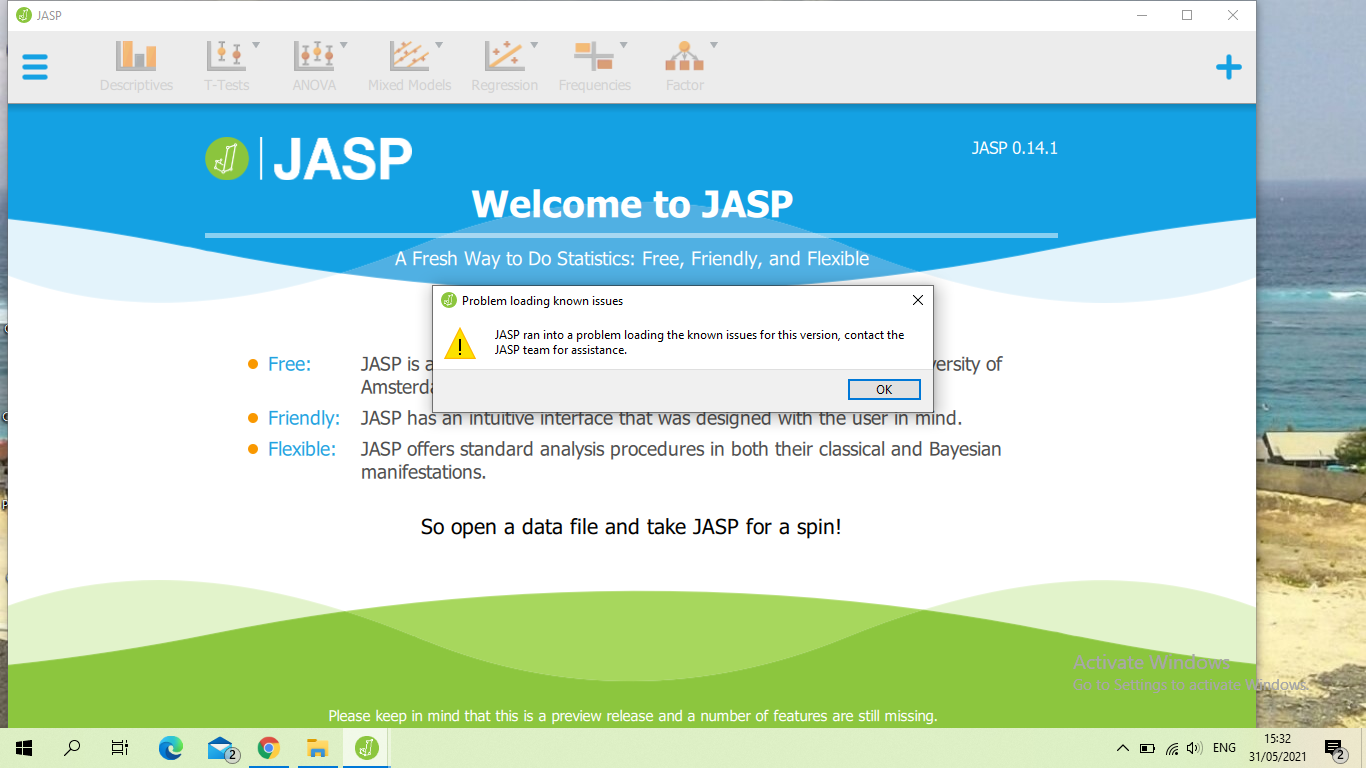Click the JASP icon in the taskbar
This screenshot has height=768, width=1366.
coord(365,747)
